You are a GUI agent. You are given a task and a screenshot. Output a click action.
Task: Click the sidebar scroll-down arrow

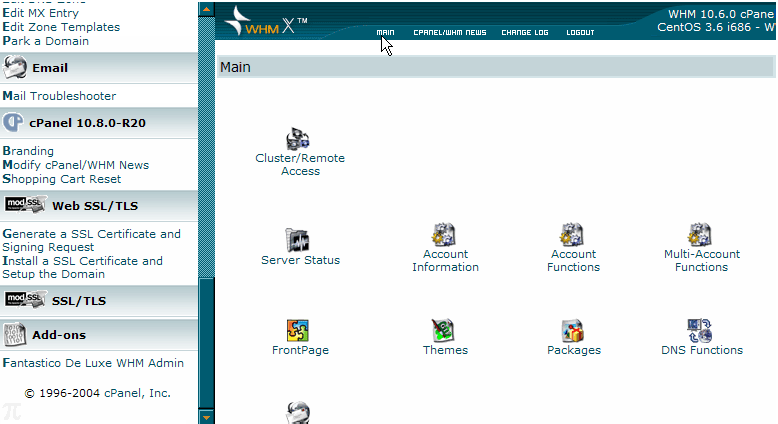point(206,416)
